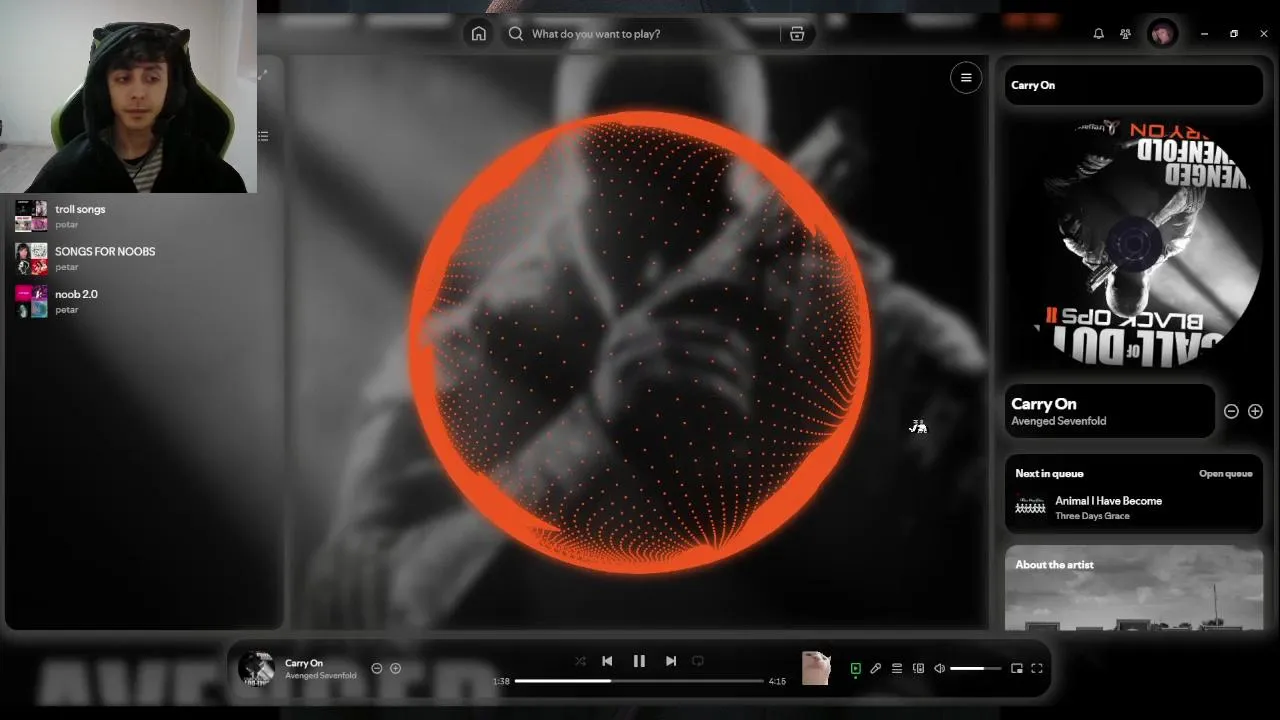
Task: Click 'Avenged Sevenfold' in bottom player bar
Action: click(x=320, y=676)
